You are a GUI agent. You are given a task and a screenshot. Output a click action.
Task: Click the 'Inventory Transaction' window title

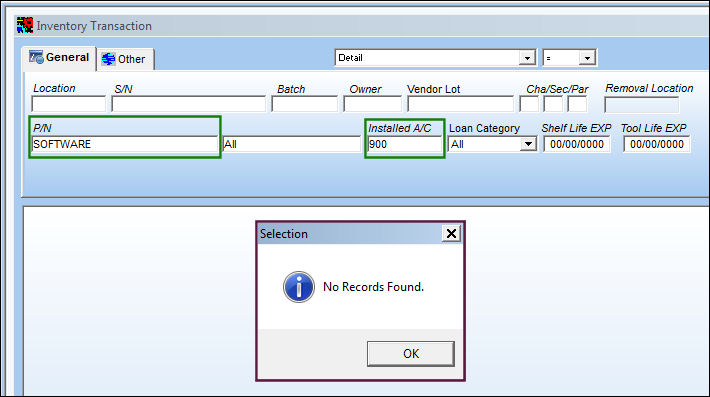[94, 26]
